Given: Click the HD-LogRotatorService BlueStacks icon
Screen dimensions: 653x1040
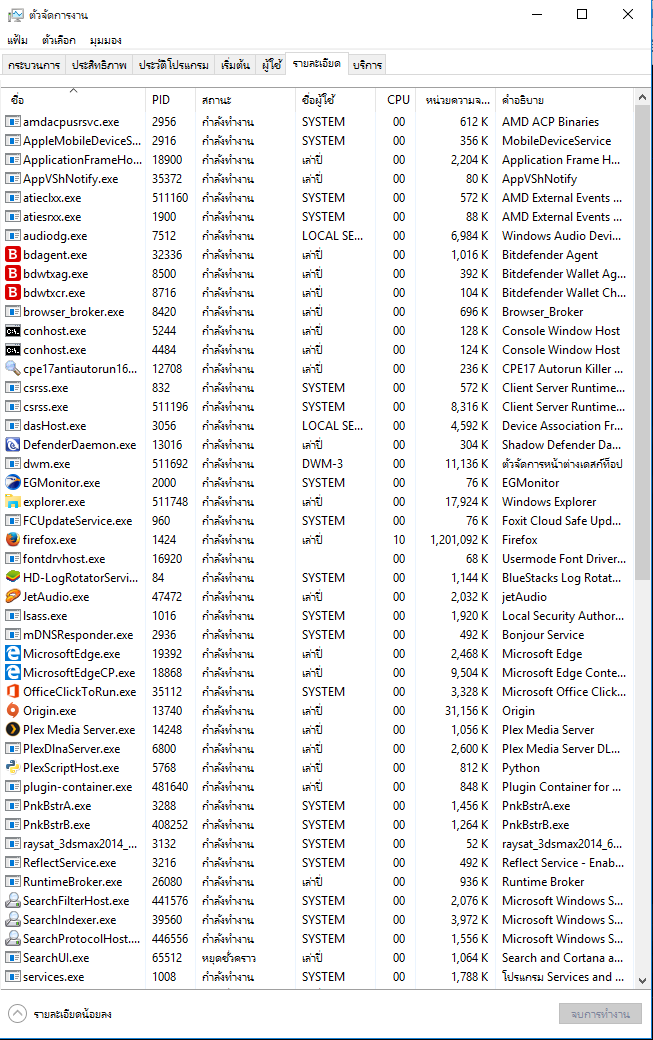Looking at the screenshot, I should pyautogui.click(x=13, y=578).
